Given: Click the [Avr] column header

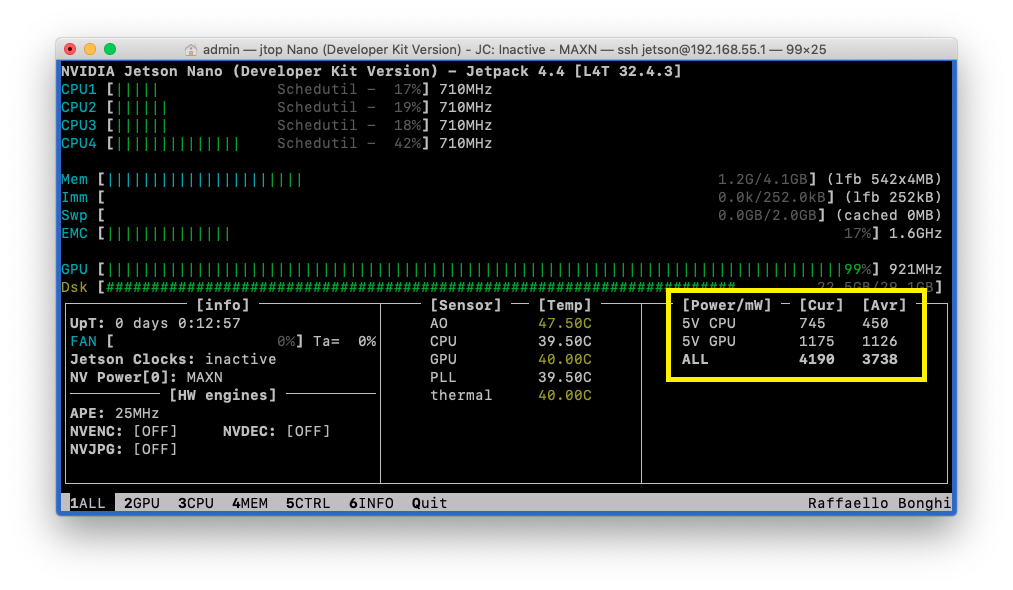Looking at the screenshot, I should click(884, 305).
